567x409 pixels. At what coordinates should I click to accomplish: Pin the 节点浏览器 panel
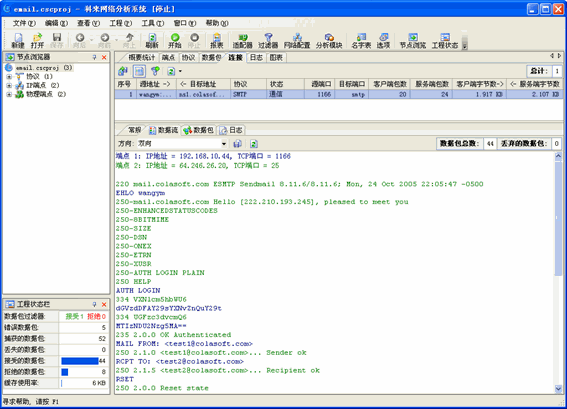[94, 57]
